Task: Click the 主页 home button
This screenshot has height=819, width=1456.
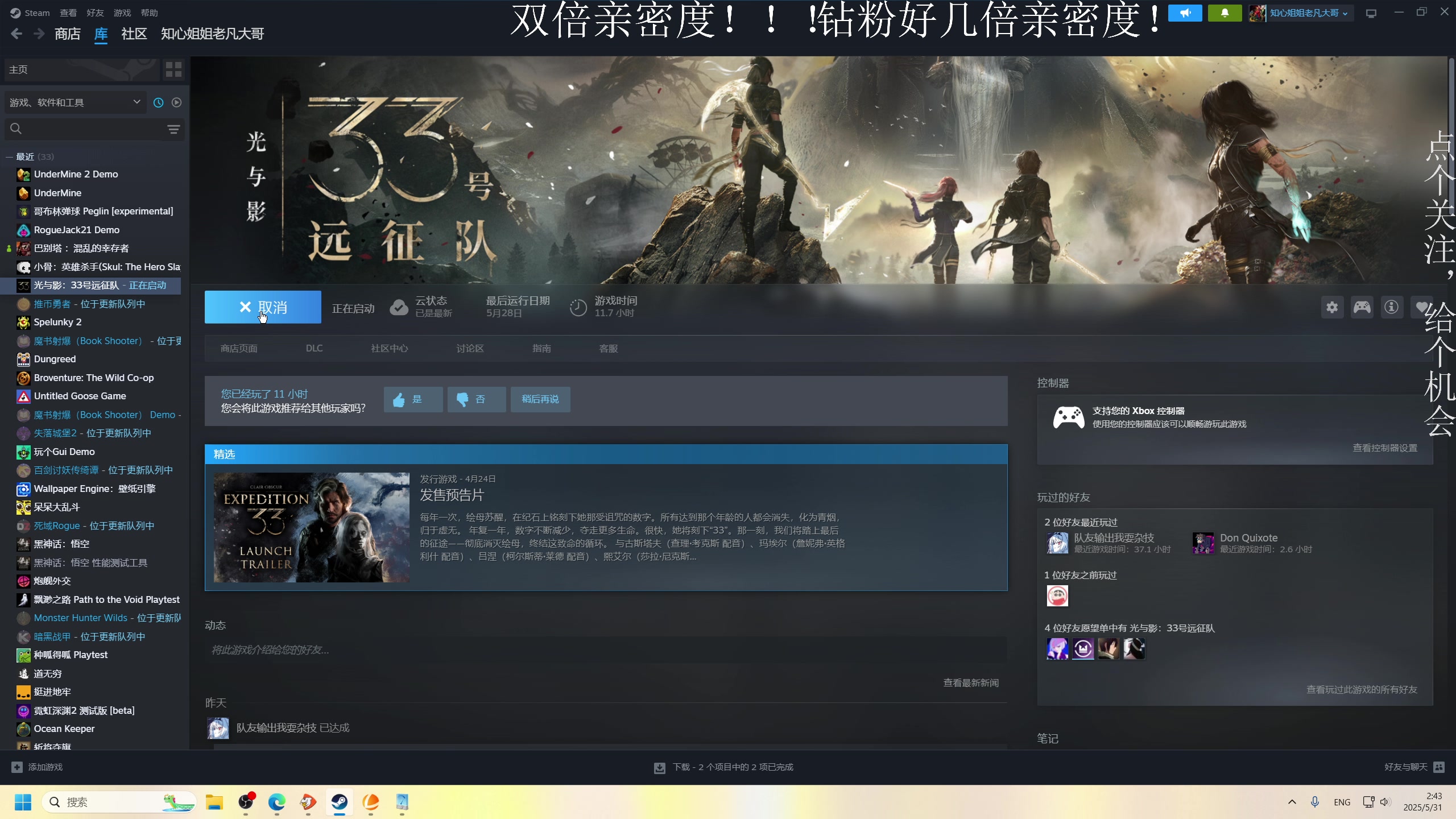Action: 81,69
